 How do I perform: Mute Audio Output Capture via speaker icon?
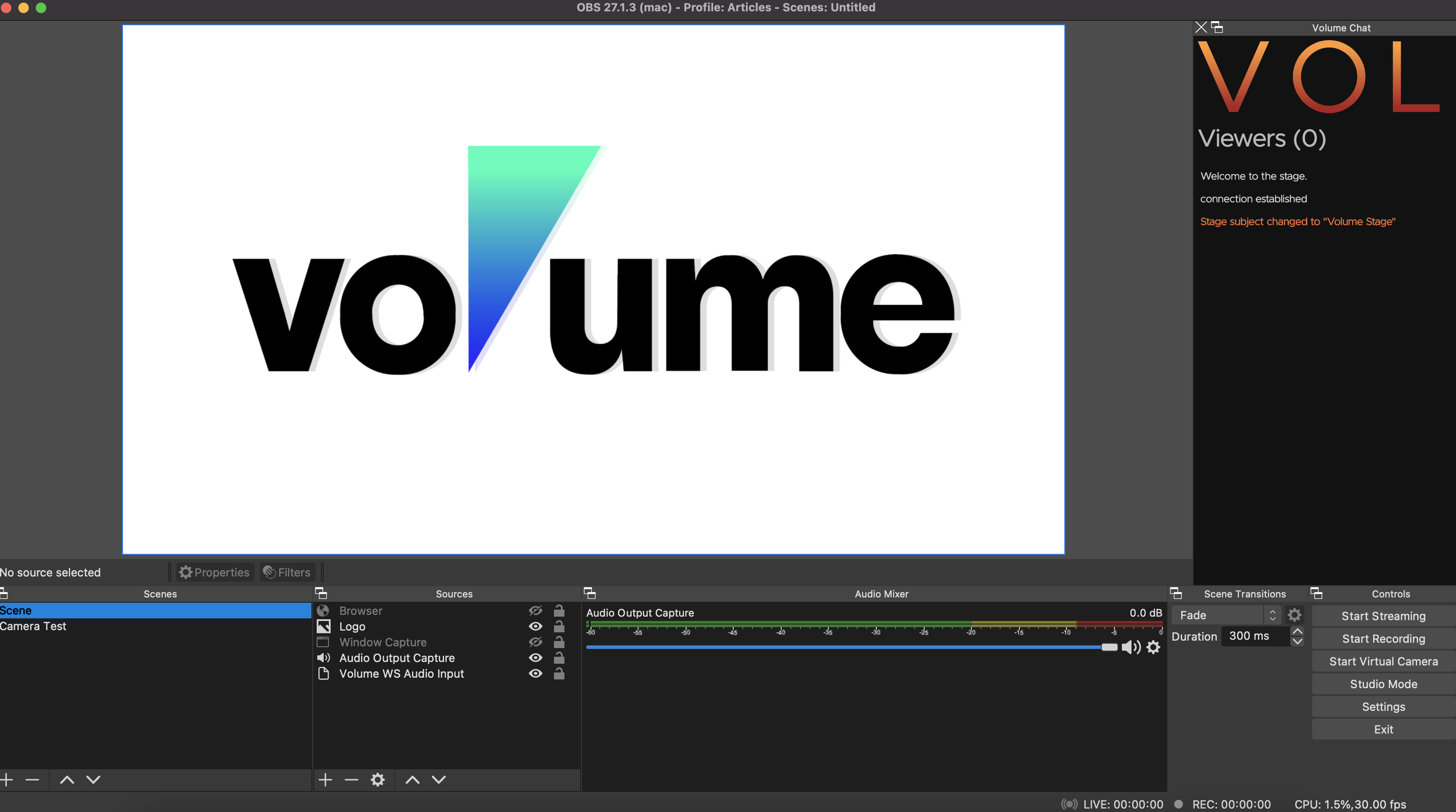1131,647
